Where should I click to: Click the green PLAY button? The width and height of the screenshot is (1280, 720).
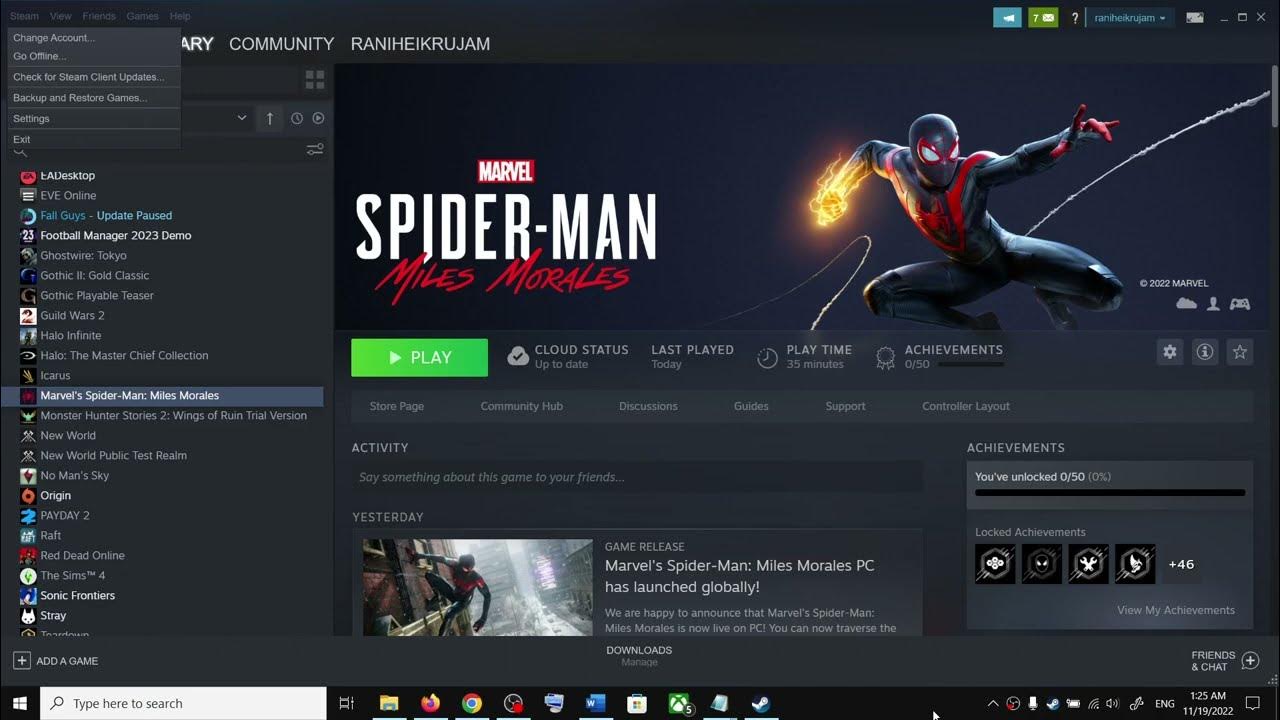point(419,357)
